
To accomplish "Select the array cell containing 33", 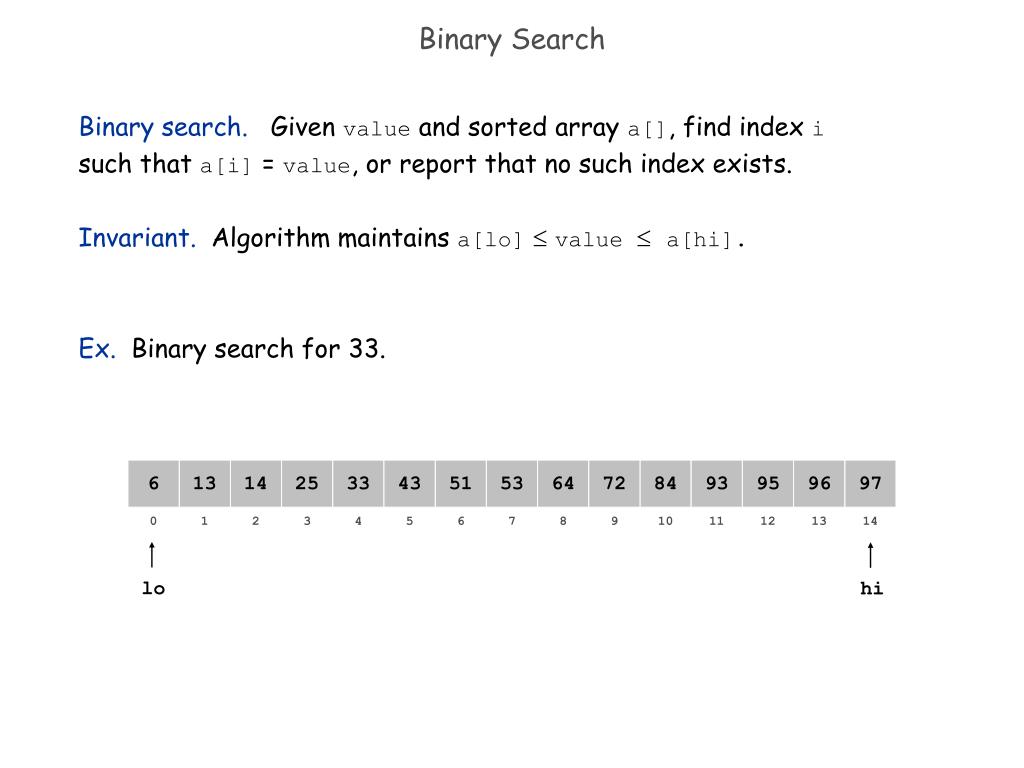I will click(358, 483).
